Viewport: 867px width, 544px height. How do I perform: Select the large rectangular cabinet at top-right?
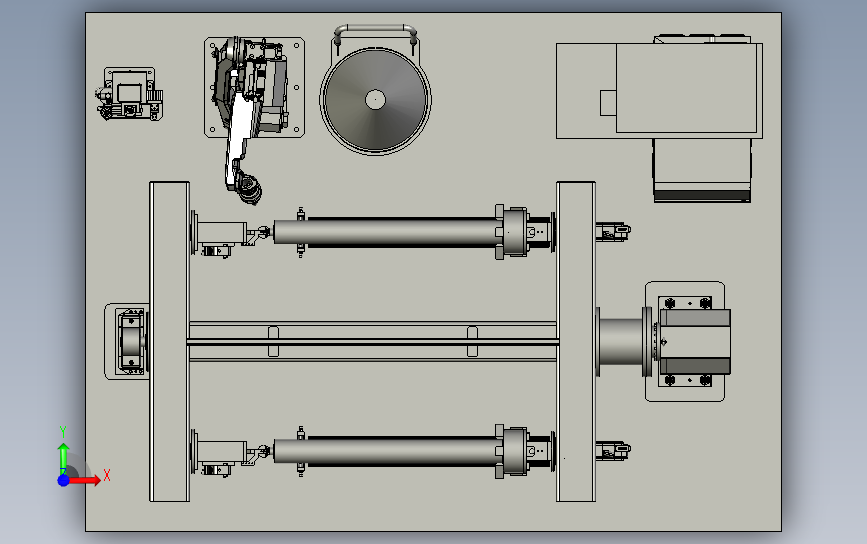coord(659,91)
